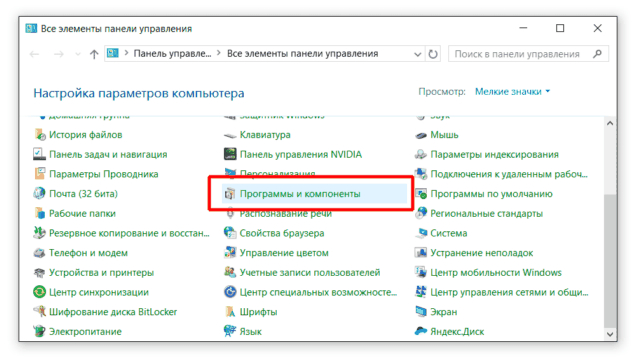This screenshot has width=643, height=363.
Task: Open Учетные записи пользователей link
Action: click(x=310, y=272)
